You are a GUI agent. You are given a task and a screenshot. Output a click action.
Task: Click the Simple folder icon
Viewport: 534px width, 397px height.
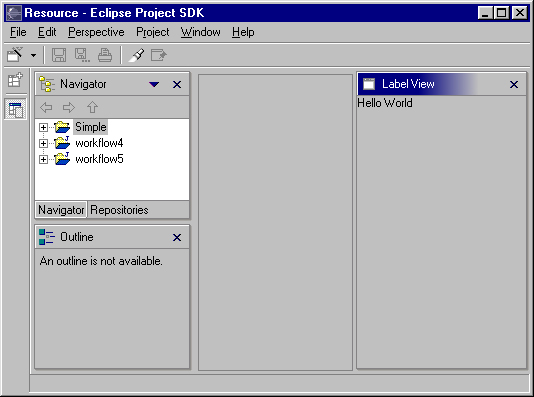(x=62, y=127)
